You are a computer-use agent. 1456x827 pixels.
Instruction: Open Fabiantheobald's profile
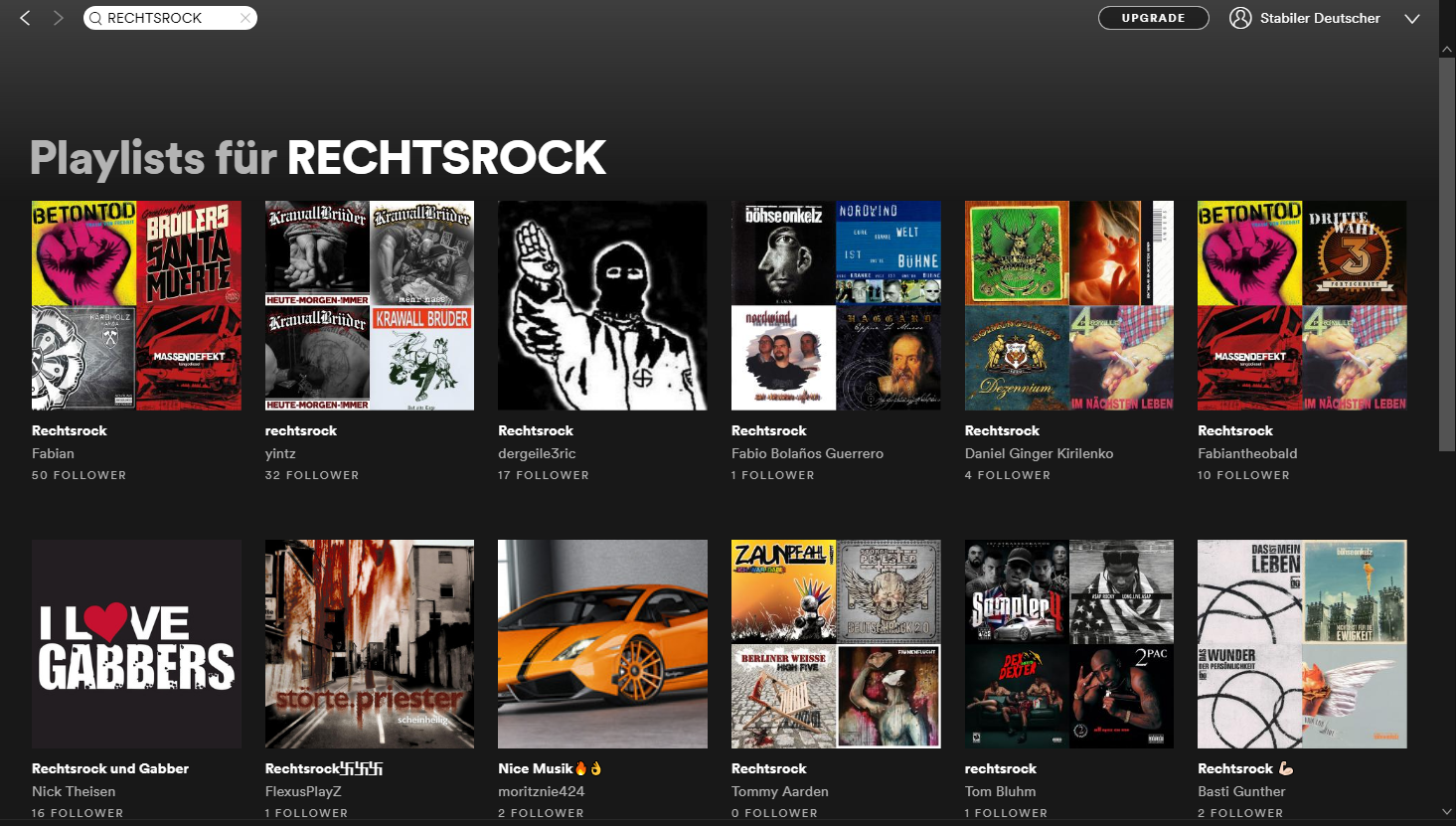[x=1247, y=453]
